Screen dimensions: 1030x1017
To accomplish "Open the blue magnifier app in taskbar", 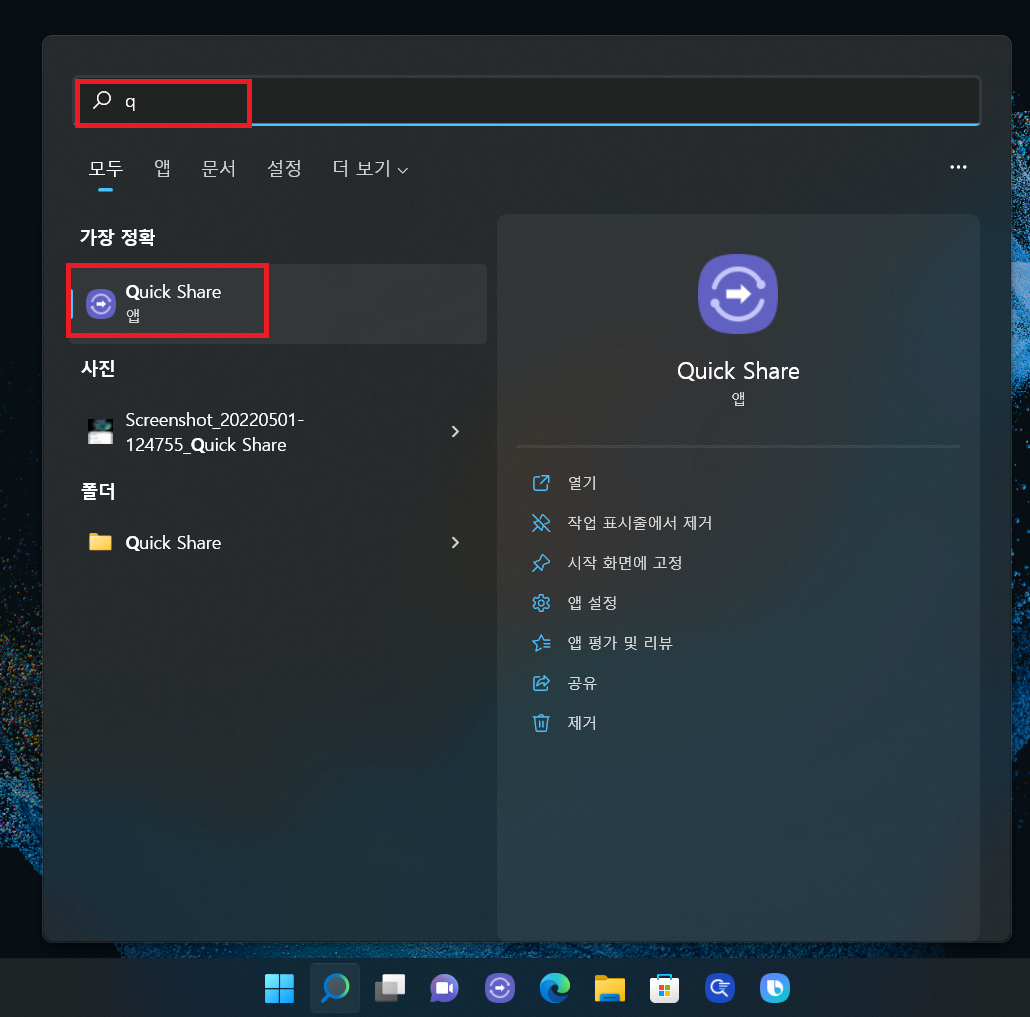I will (720, 988).
